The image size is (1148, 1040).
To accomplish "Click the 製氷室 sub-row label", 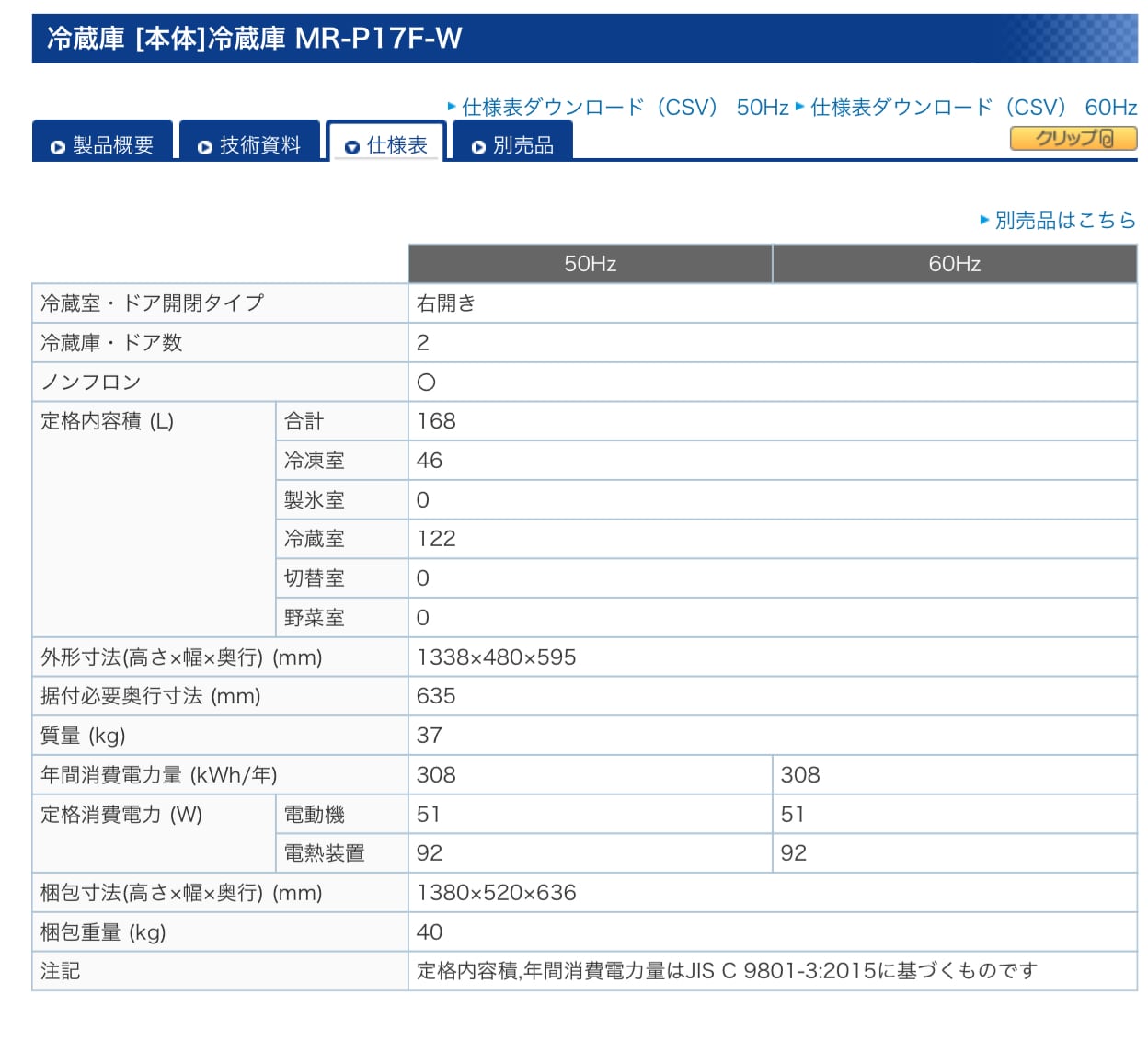I will (x=315, y=500).
